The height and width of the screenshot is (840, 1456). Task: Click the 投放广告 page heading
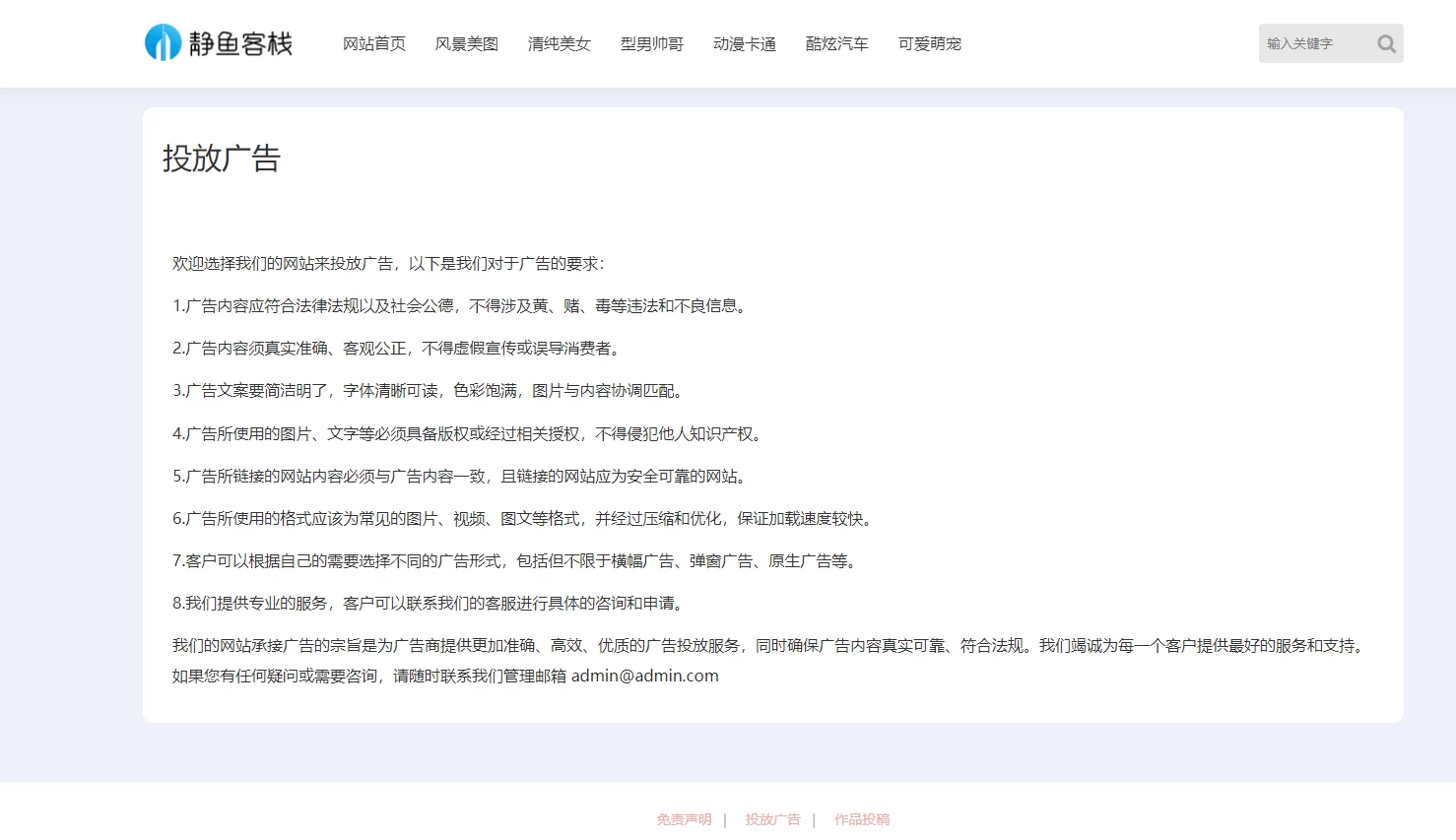(222, 159)
